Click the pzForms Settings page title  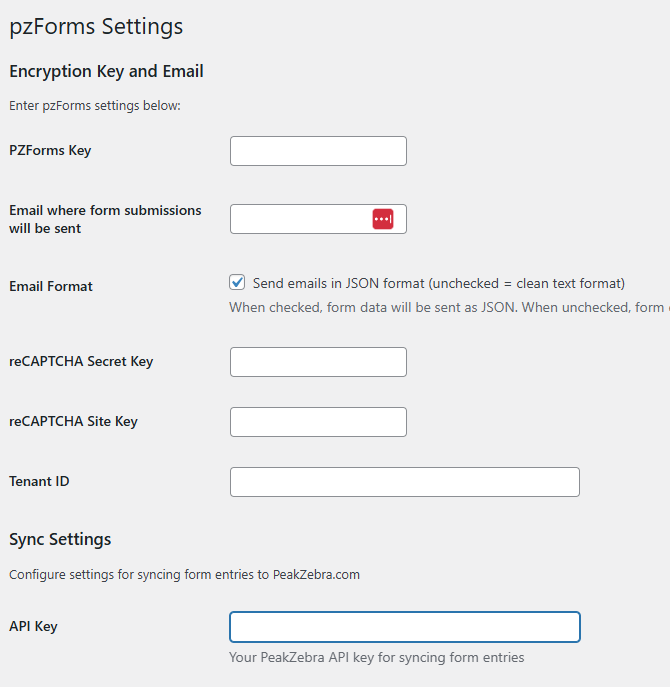(x=96, y=26)
